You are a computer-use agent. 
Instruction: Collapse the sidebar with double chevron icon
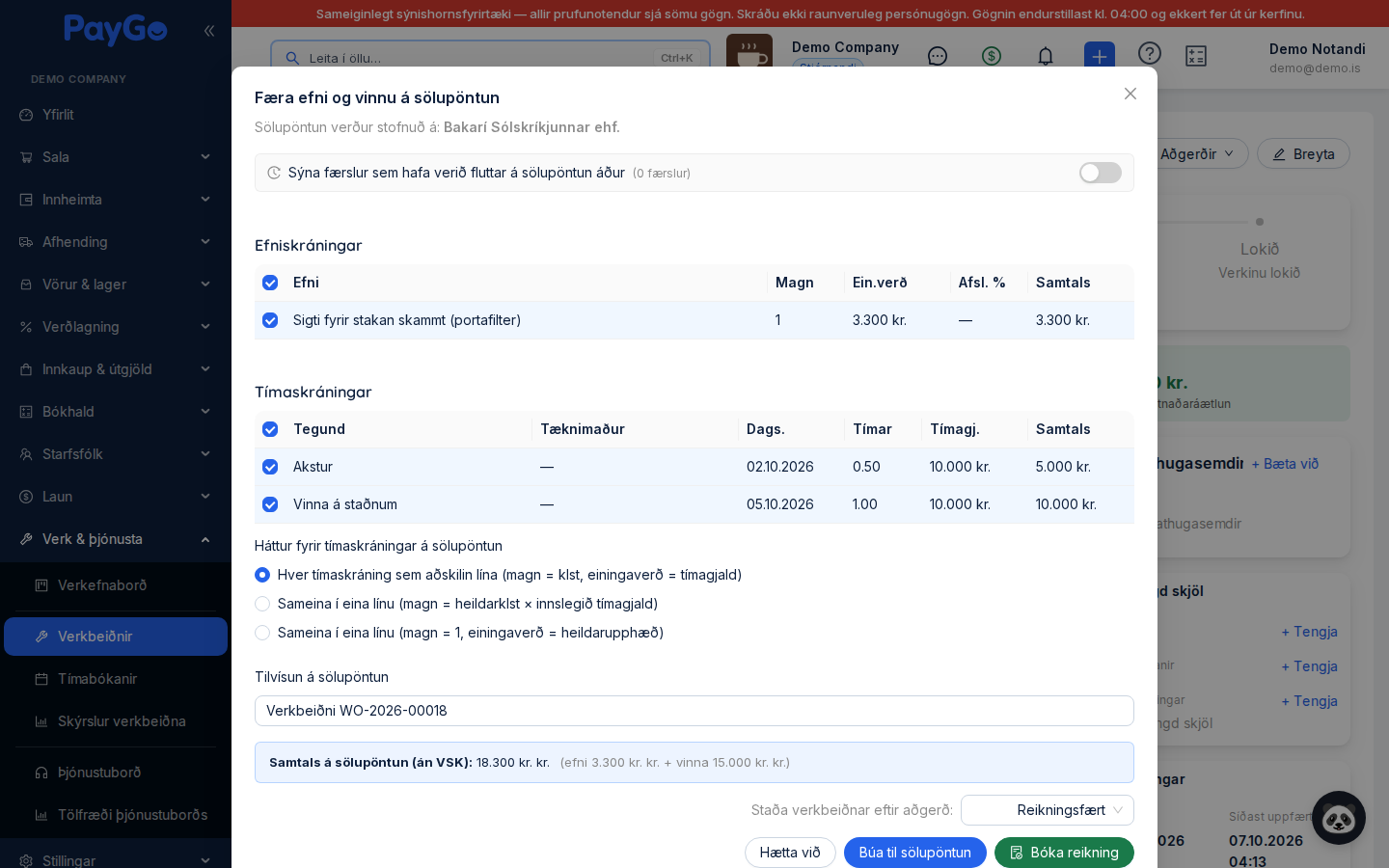coord(209,31)
